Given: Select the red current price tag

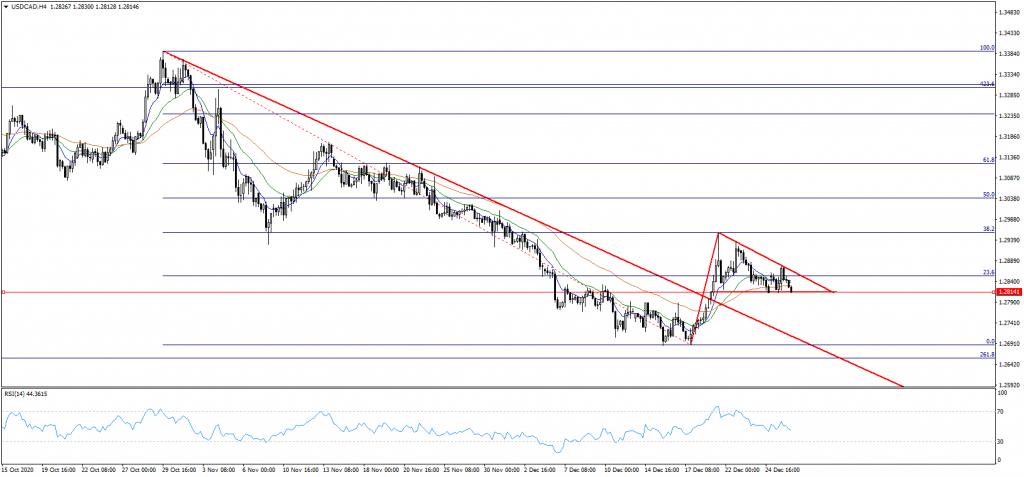Looking at the screenshot, I should tap(1008, 292).
